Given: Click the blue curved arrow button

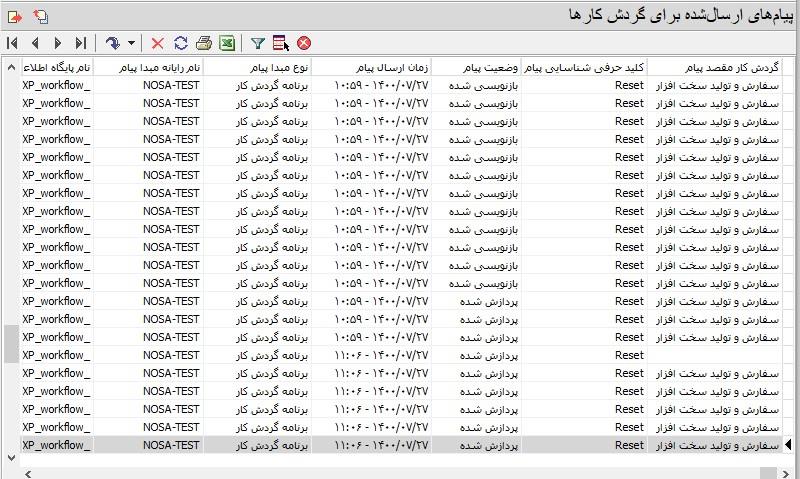Looking at the screenshot, I should 113,43.
